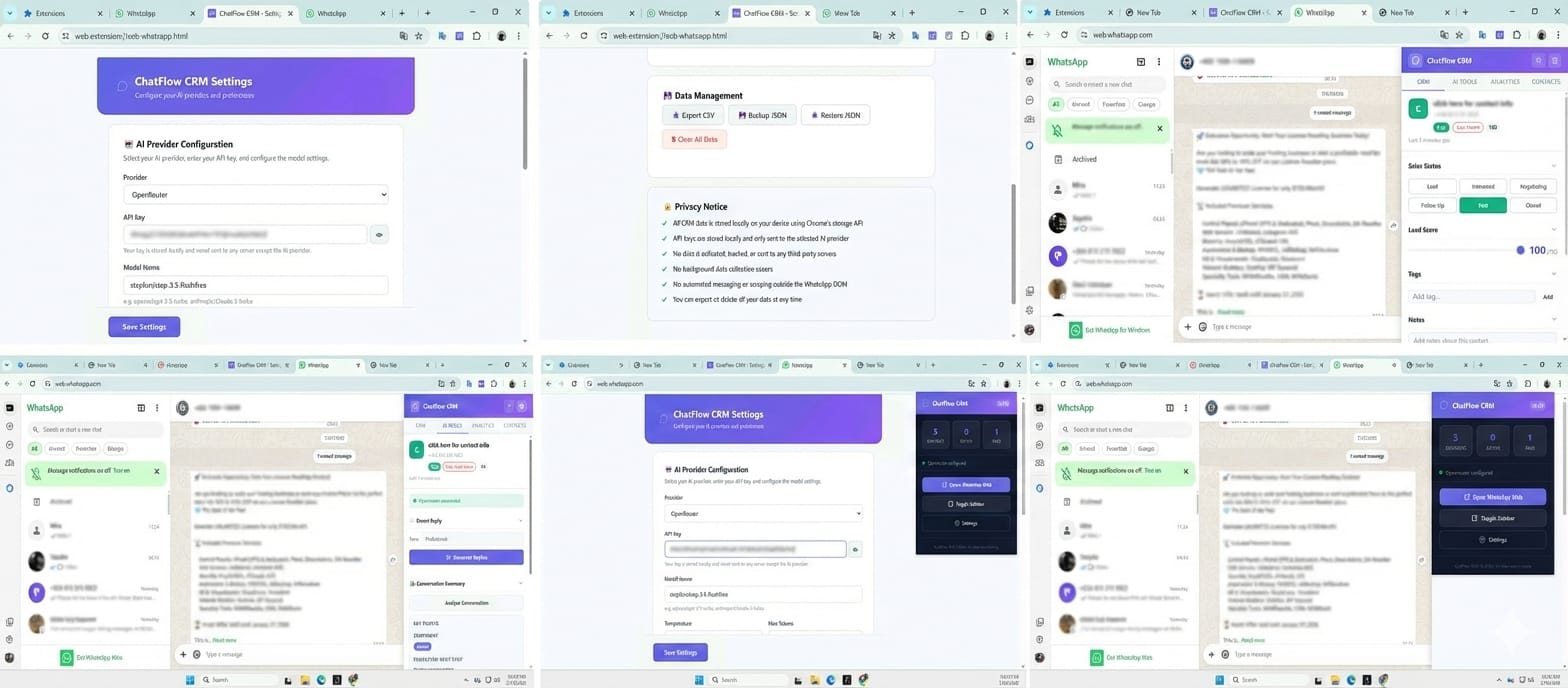Collapse the Notes section chevron

[x=1553, y=320]
